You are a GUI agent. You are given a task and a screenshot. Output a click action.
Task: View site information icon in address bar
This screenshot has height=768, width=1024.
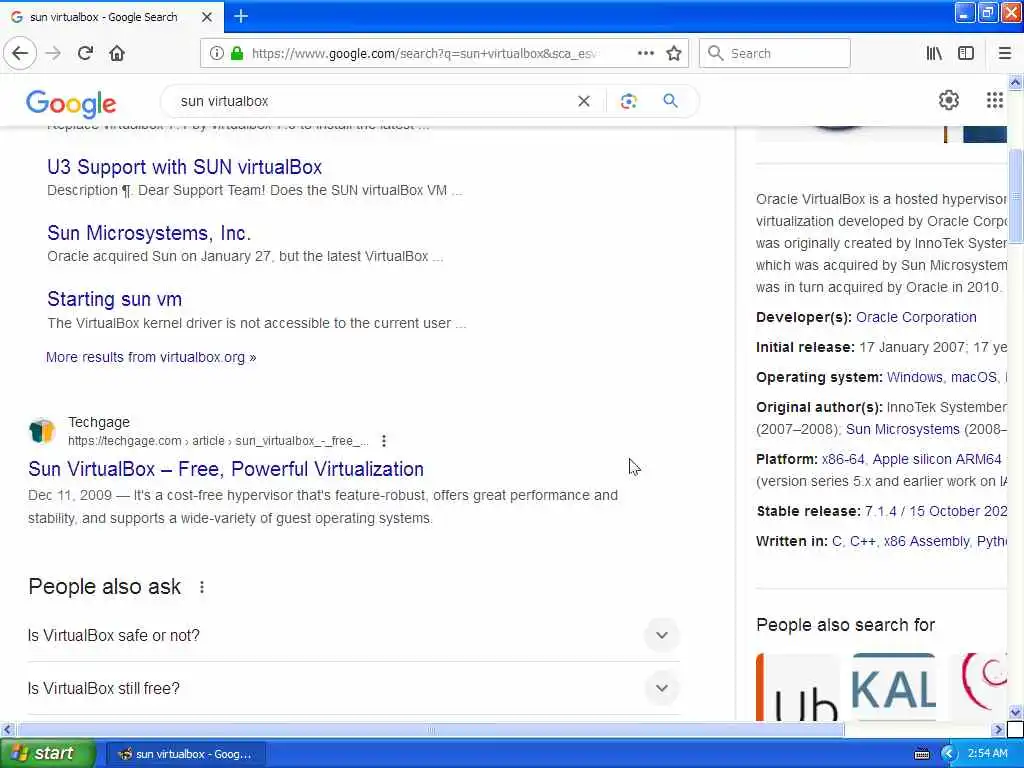[x=216, y=53]
